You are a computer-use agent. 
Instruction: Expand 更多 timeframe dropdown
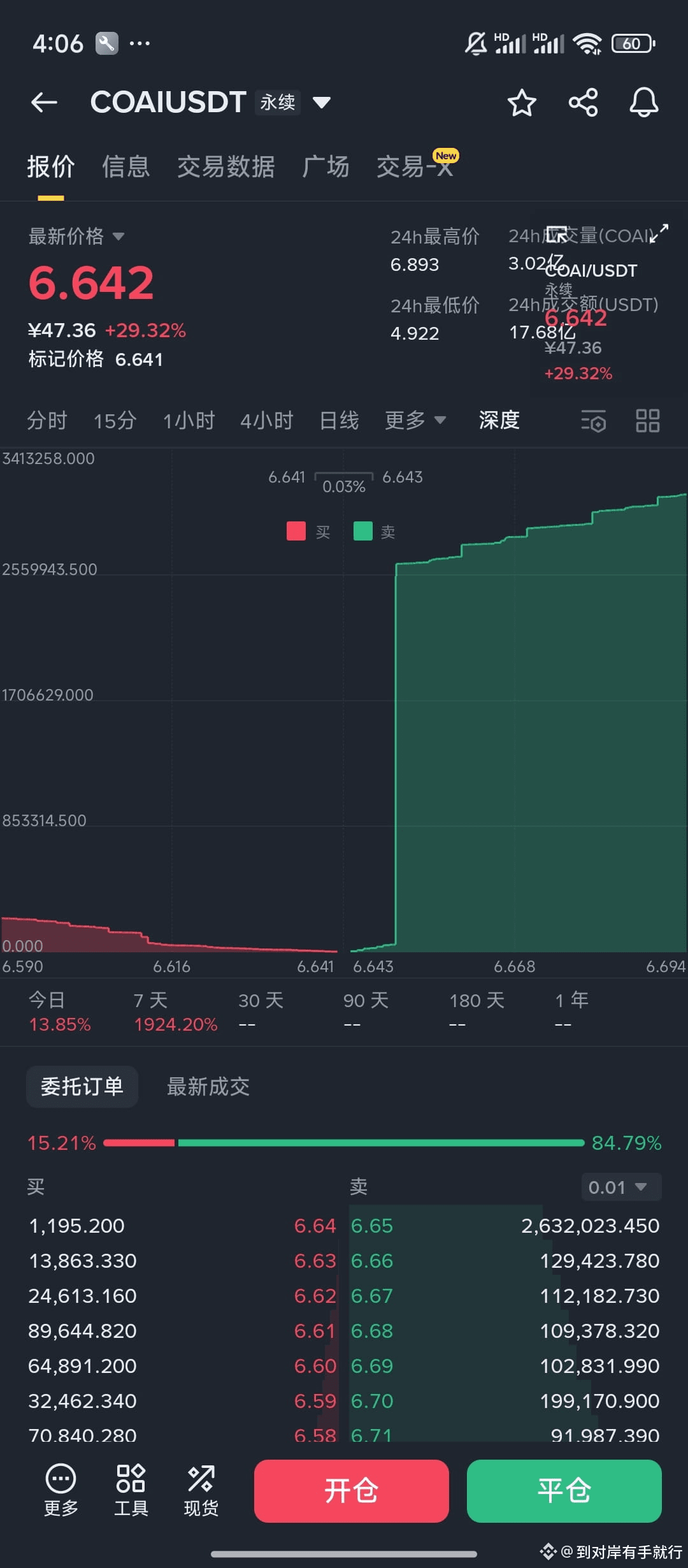point(415,420)
